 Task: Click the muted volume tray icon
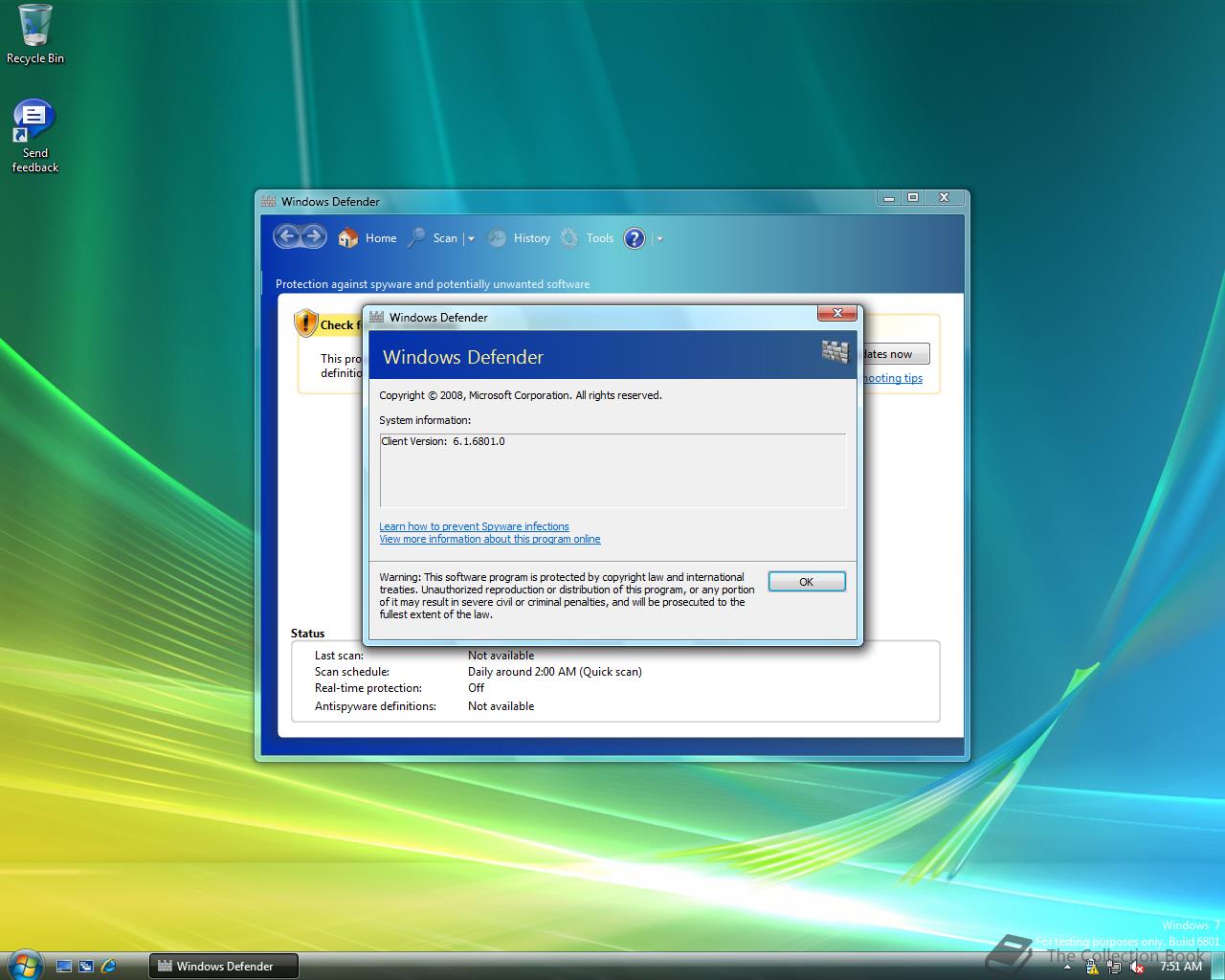point(1136,967)
